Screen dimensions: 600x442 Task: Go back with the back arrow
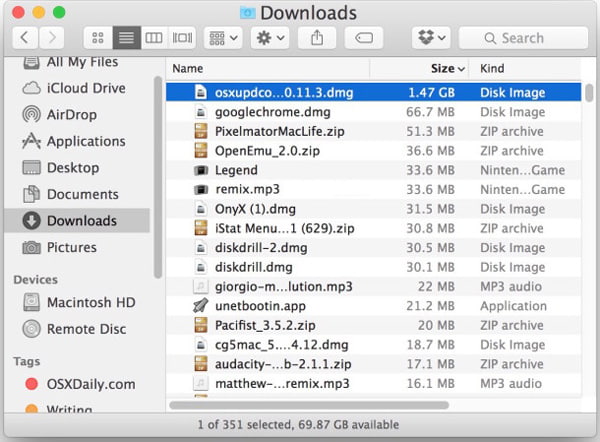24,38
